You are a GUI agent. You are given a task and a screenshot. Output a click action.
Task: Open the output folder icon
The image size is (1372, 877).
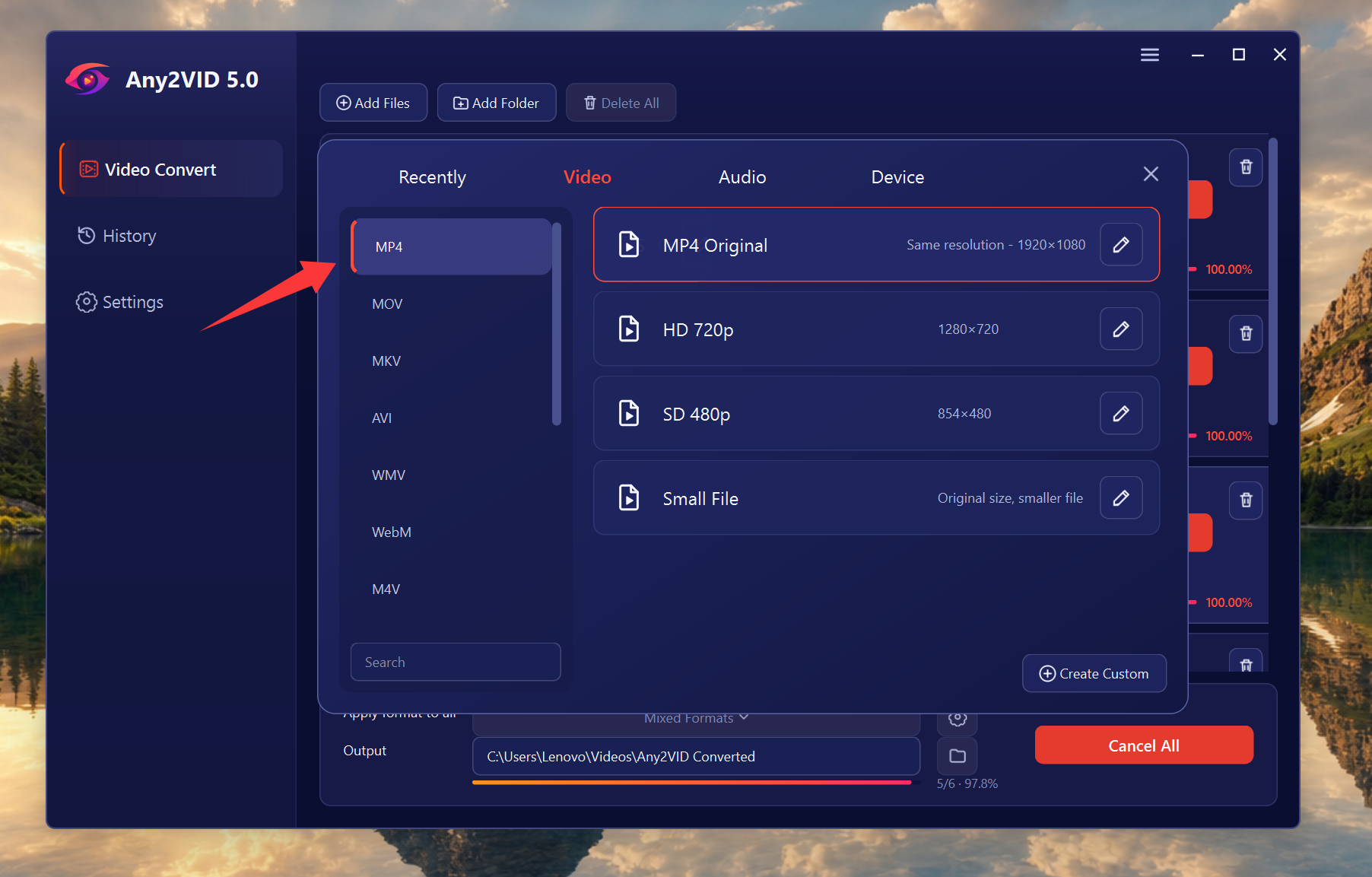point(958,756)
